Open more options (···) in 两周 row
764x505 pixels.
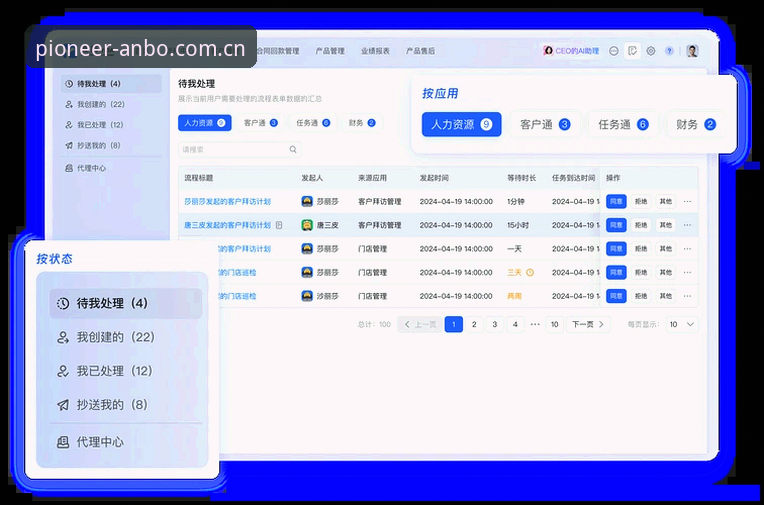click(x=688, y=296)
